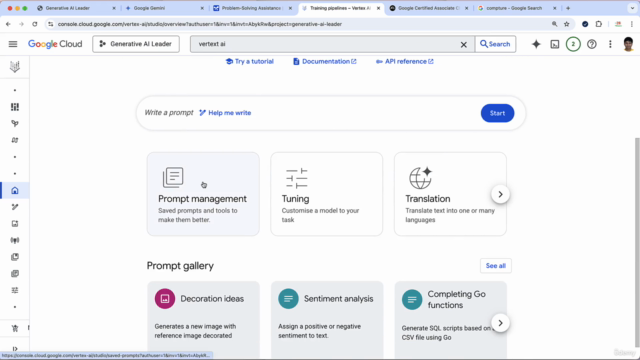Open the Gemini sparkle assistant icon
Screen dimensions: 640x360
(536, 44)
